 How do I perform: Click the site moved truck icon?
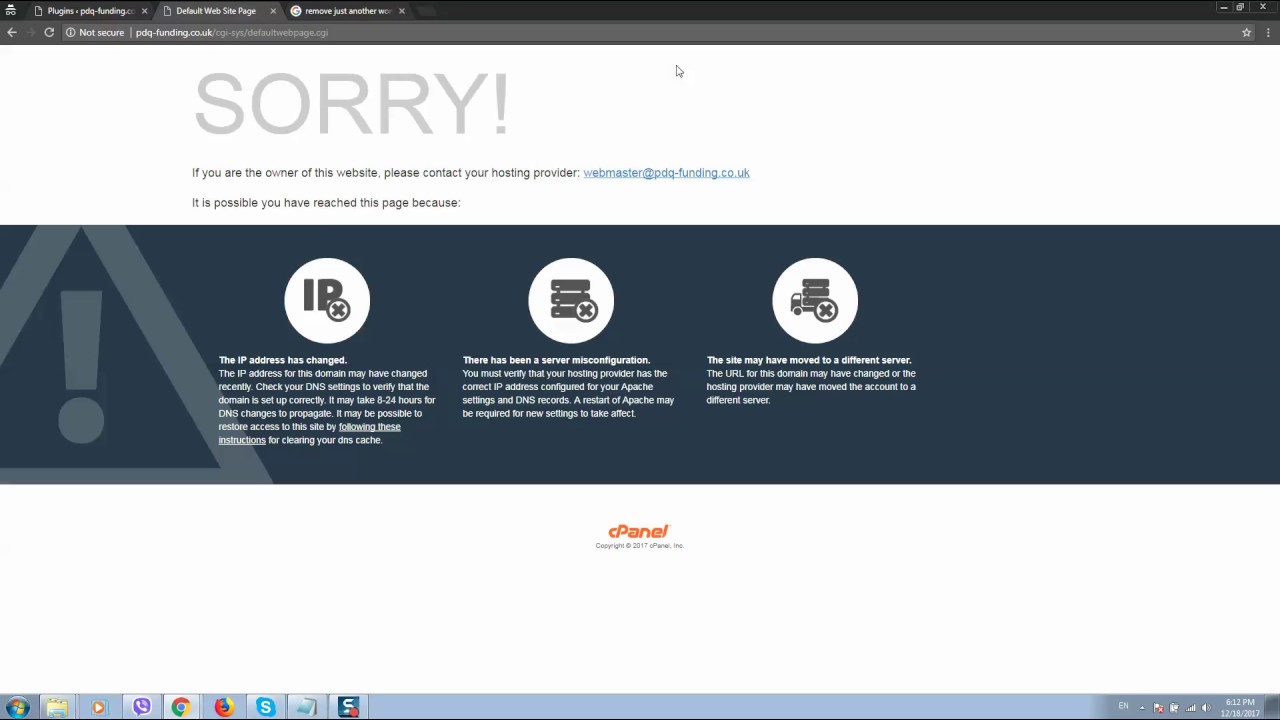click(x=815, y=300)
